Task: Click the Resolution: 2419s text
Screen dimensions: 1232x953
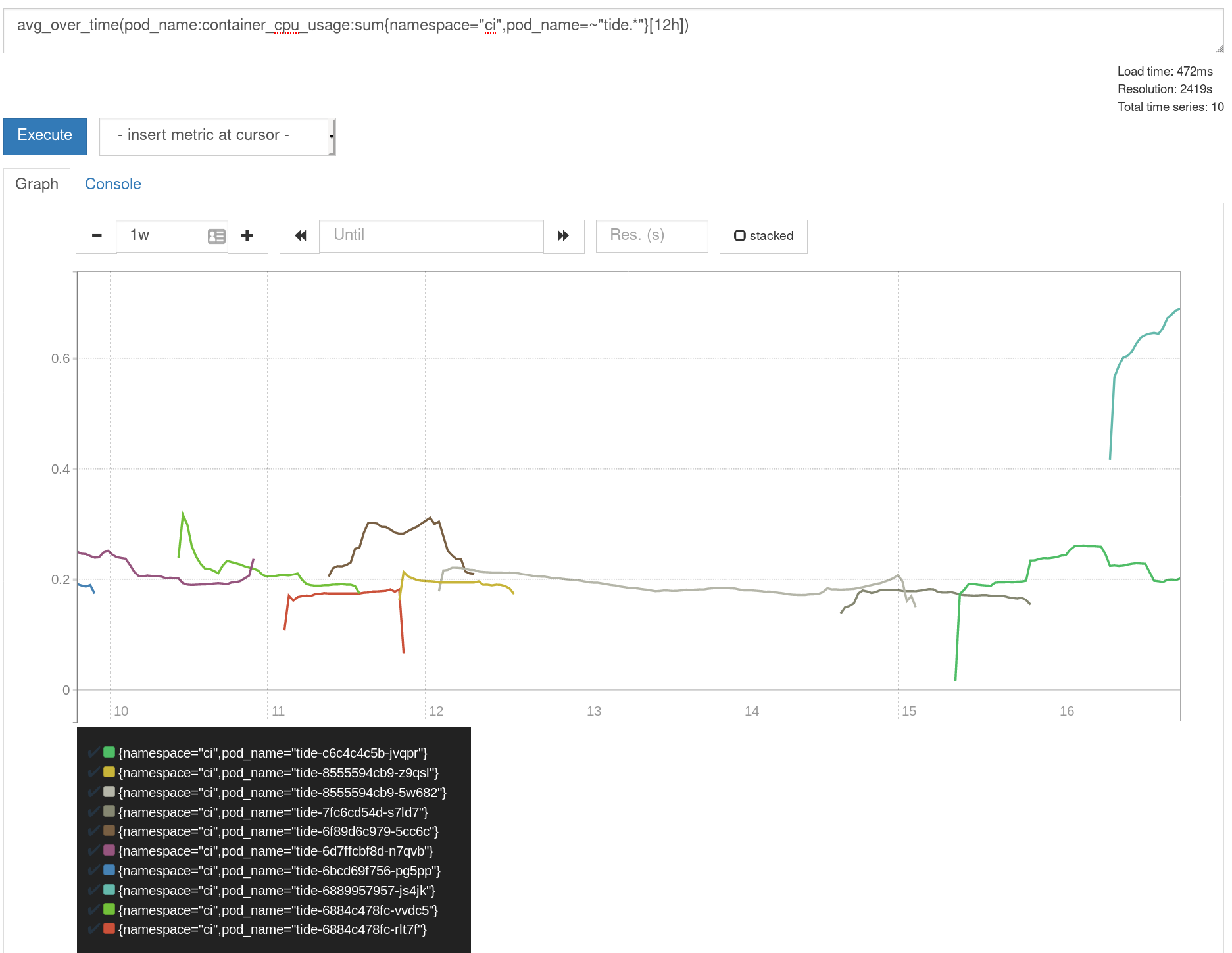Action: (x=1164, y=89)
